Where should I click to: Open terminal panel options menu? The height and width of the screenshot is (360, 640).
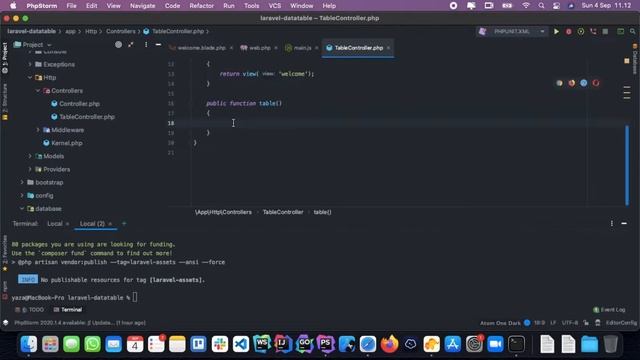click(x=611, y=223)
